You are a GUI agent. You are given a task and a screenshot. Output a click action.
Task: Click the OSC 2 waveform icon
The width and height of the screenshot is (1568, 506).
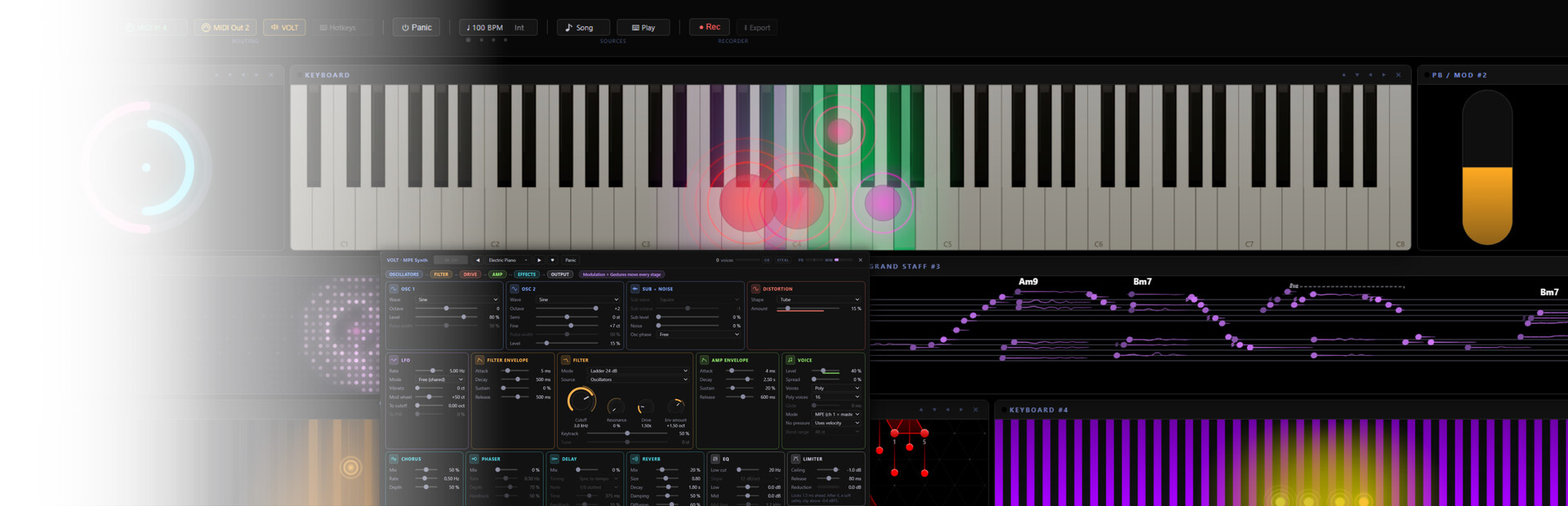tap(514, 289)
